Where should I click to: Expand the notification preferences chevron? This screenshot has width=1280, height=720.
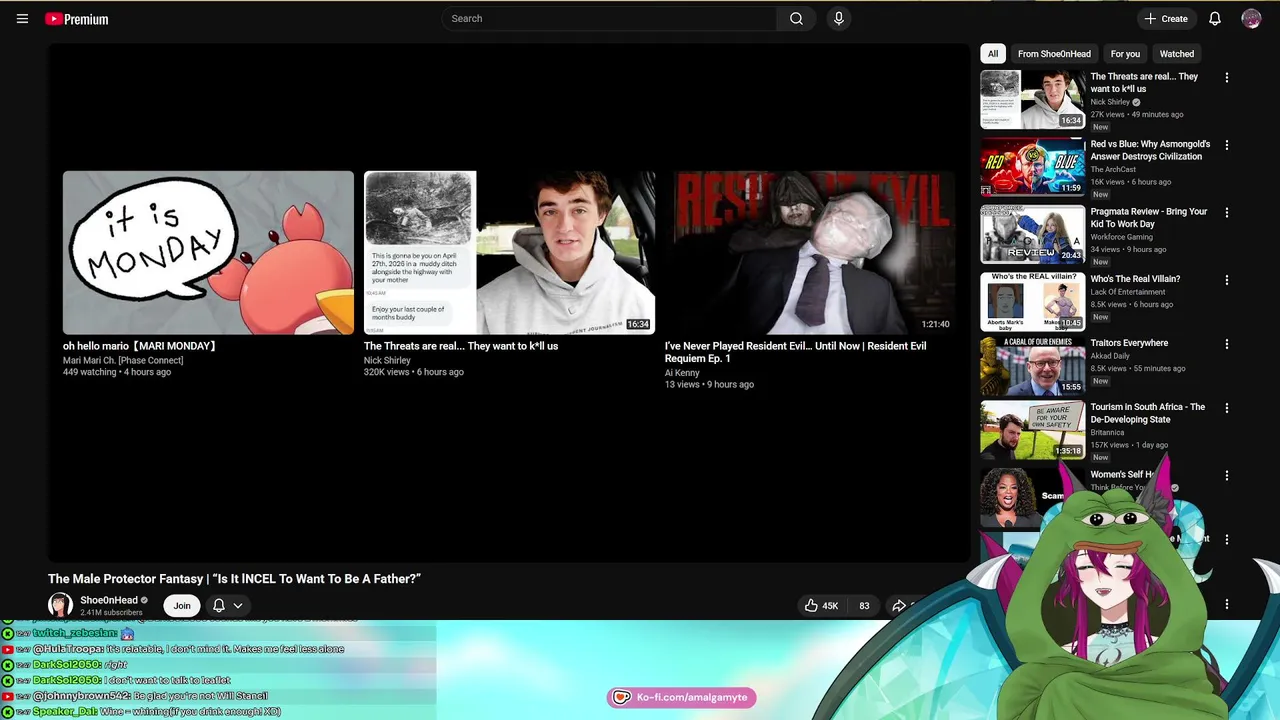pos(238,605)
